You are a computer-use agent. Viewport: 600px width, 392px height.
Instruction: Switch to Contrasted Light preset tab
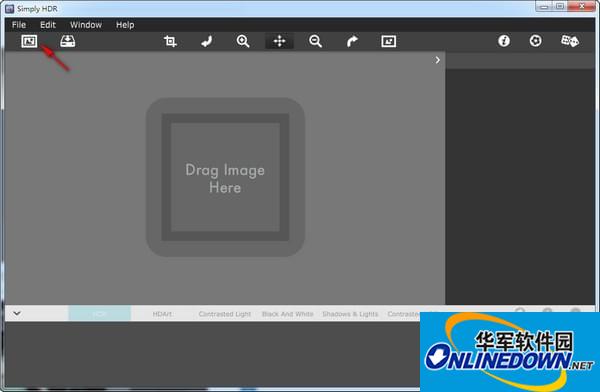pyautogui.click(x=225, y=314)
